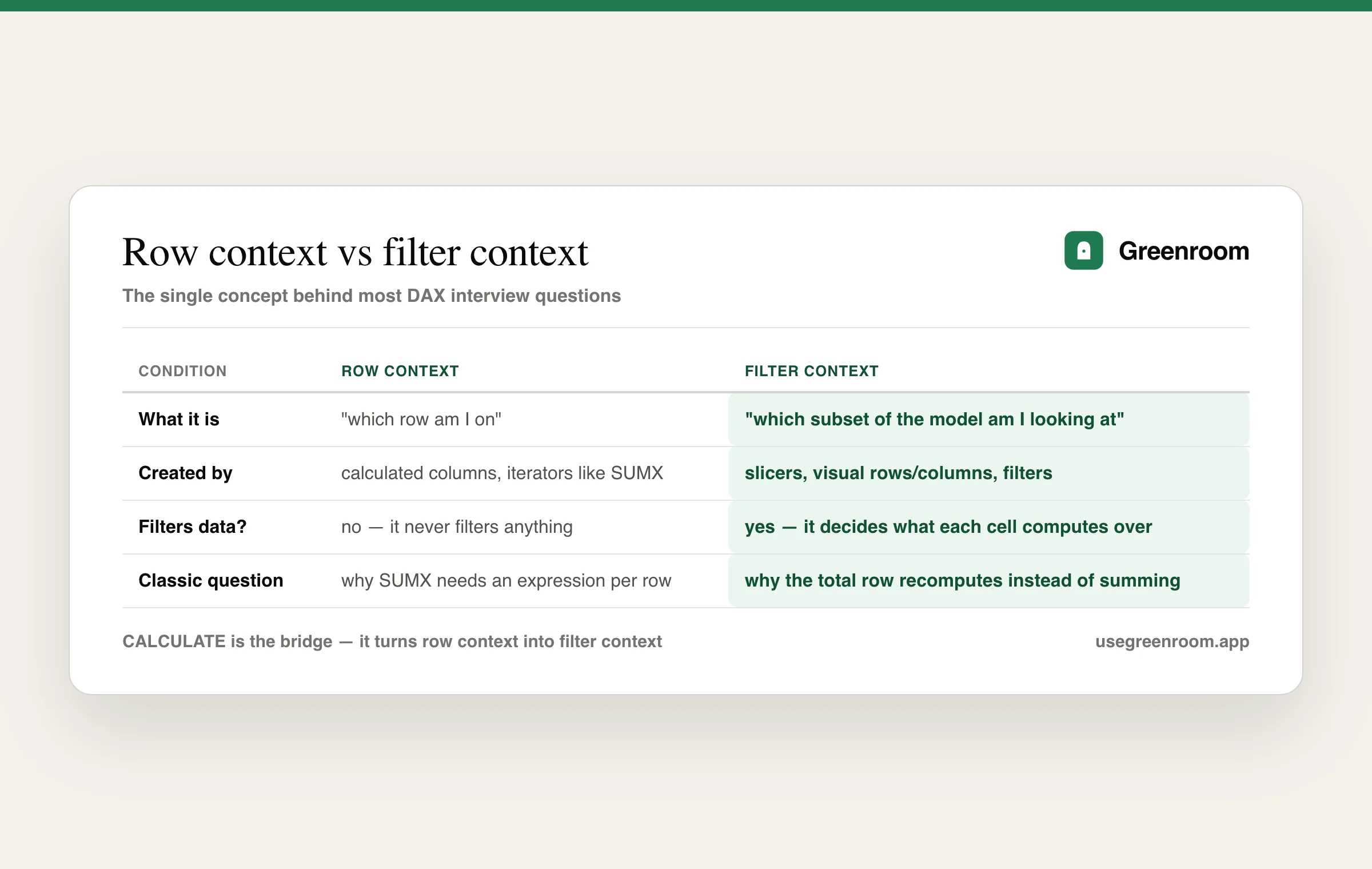This screenshot has height=869, width=1372.
Task: Click the 'CALCULATE is the bridge' footer note
Action: 392,641
